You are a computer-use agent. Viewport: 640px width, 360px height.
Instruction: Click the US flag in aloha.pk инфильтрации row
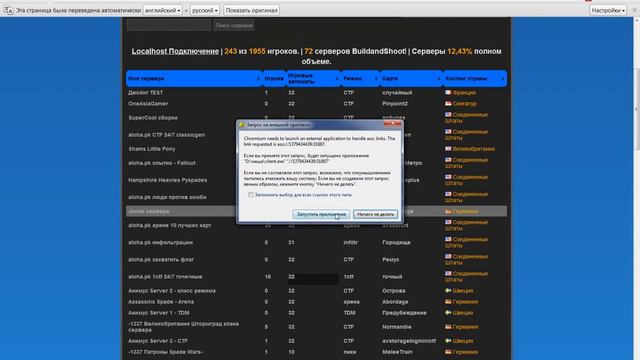point(448,240)
